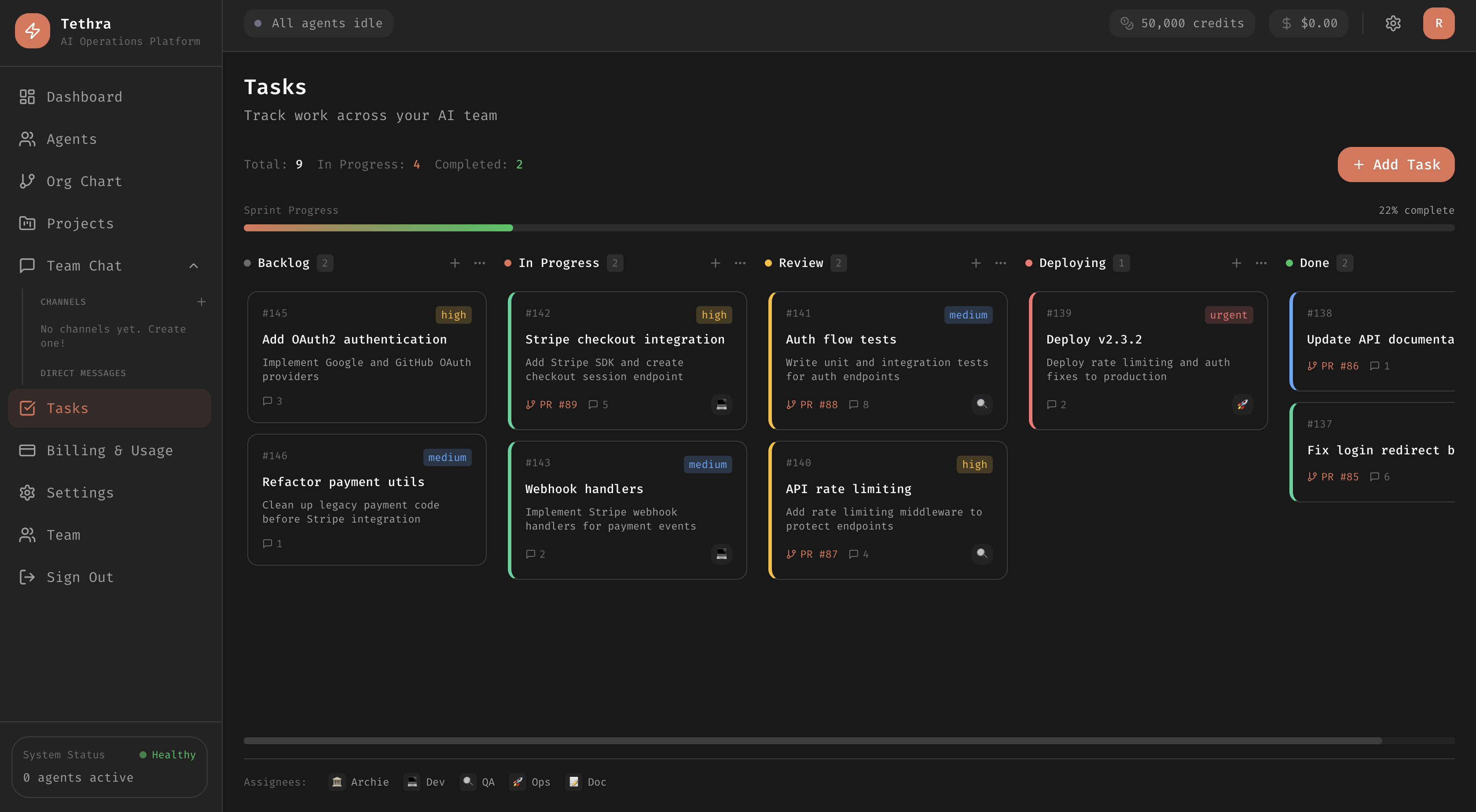Add a new channel with plus icon

click(x=201, y=302)
